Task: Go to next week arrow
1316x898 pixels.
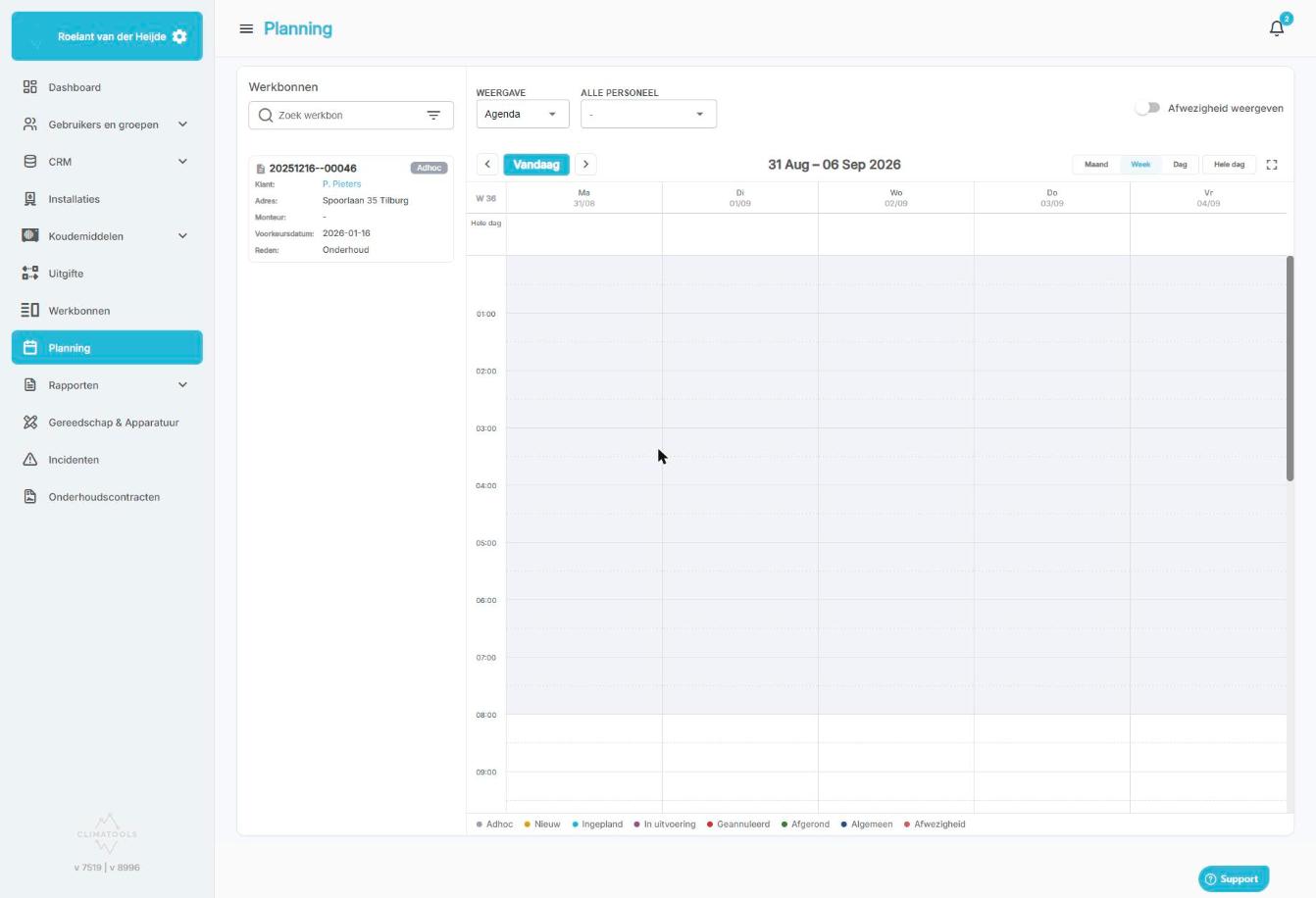Action: 585,165
